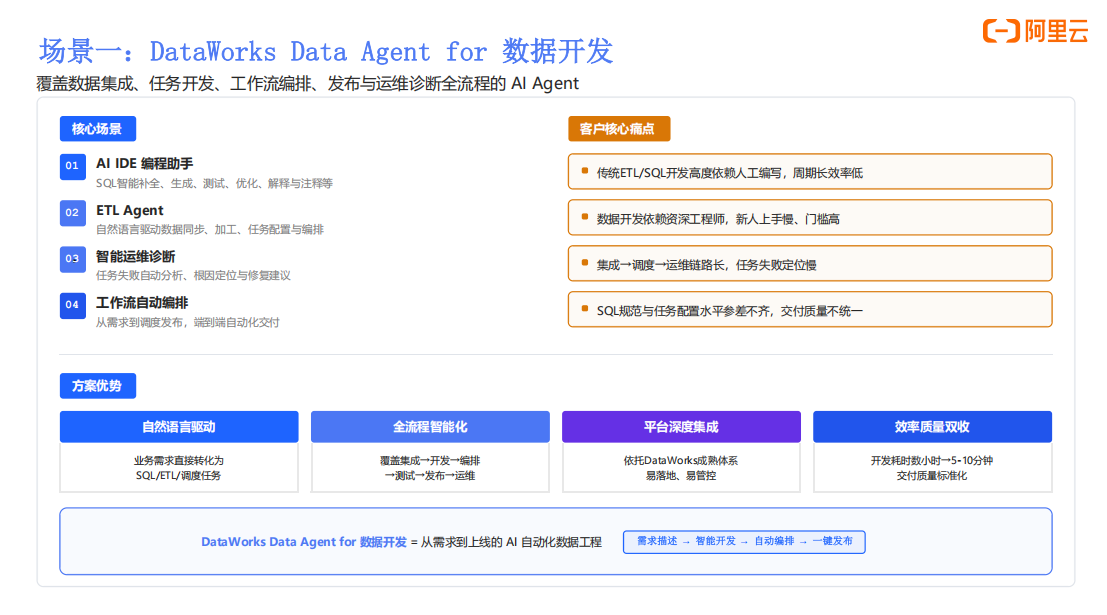Screen dimensions: 1107x615
Task: Click the heading 工作流自动编排
Action: click(142, 303)
